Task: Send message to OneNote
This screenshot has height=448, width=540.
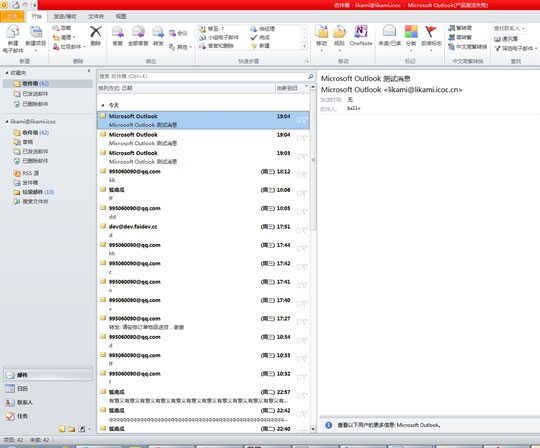Action: [x=361, y=36]
